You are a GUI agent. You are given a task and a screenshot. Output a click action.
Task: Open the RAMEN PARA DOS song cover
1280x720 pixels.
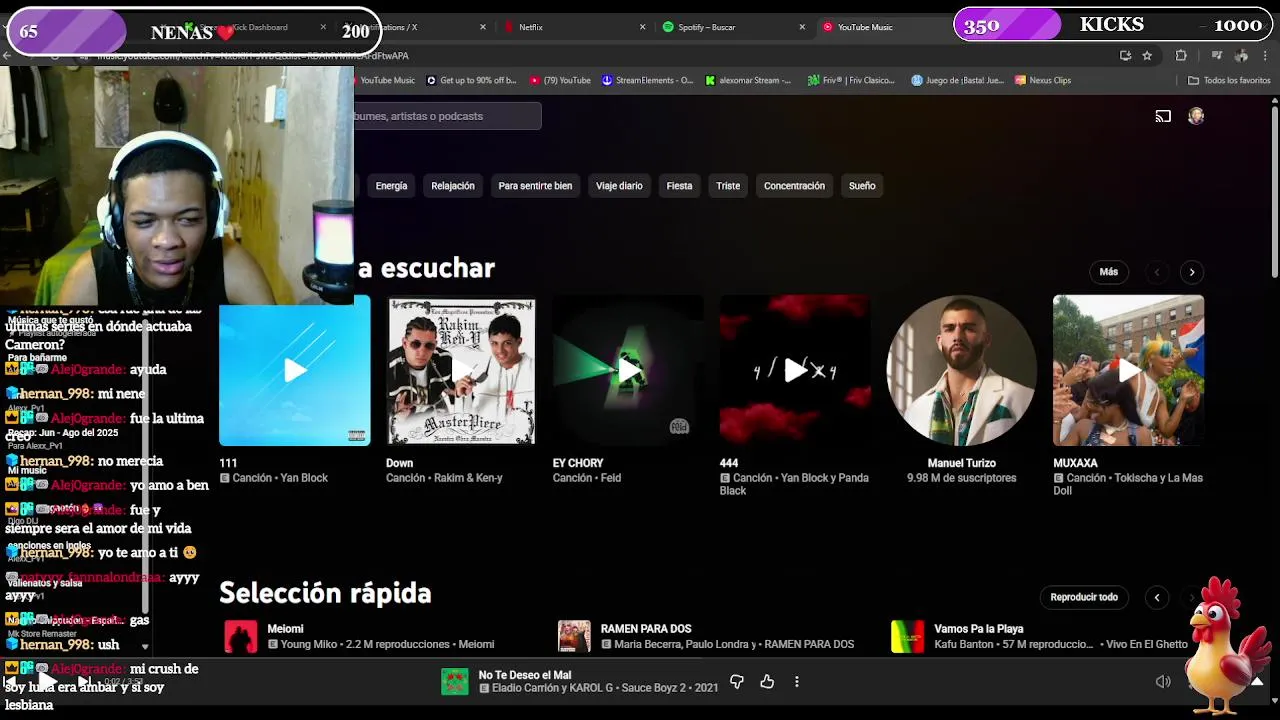click(574, 637)
